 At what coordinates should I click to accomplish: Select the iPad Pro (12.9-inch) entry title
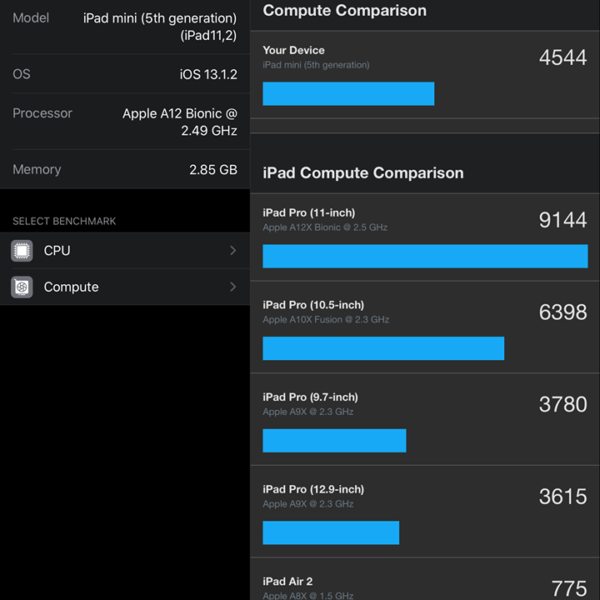click(313, 489)
